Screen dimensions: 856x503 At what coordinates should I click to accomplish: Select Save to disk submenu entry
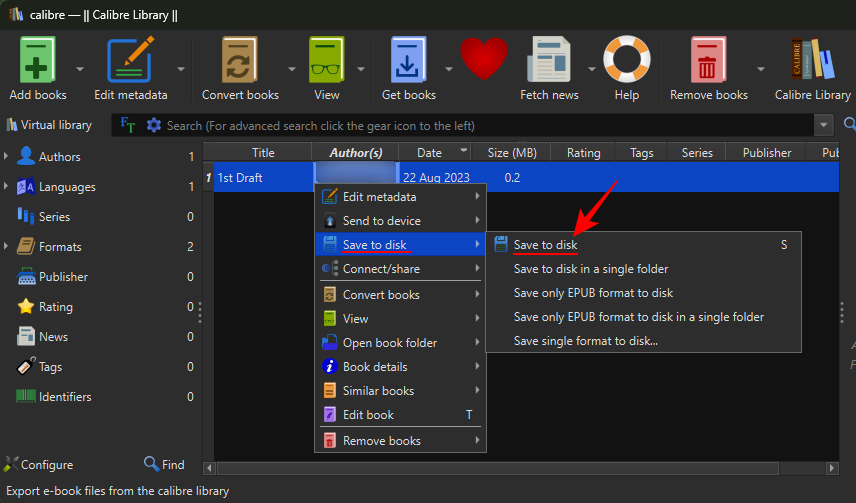pos(644,245)
